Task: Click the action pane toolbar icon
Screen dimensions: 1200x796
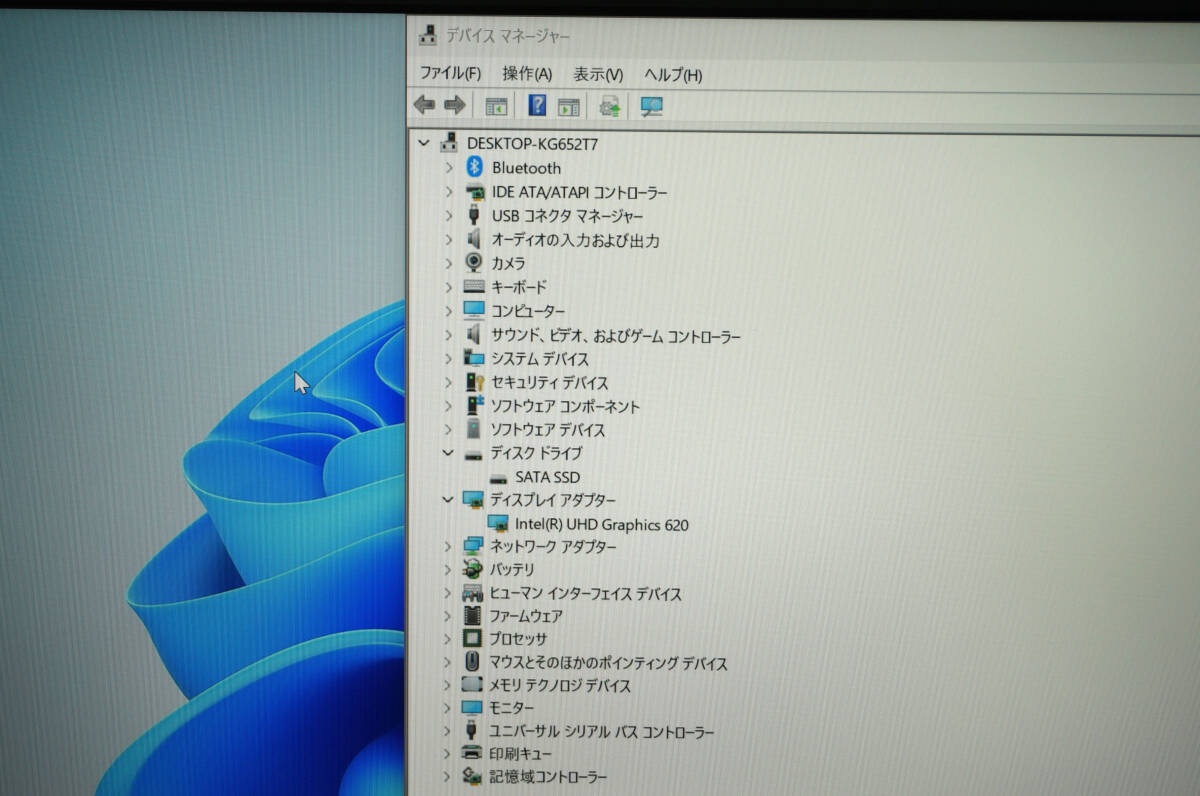Action: (569, 106)
